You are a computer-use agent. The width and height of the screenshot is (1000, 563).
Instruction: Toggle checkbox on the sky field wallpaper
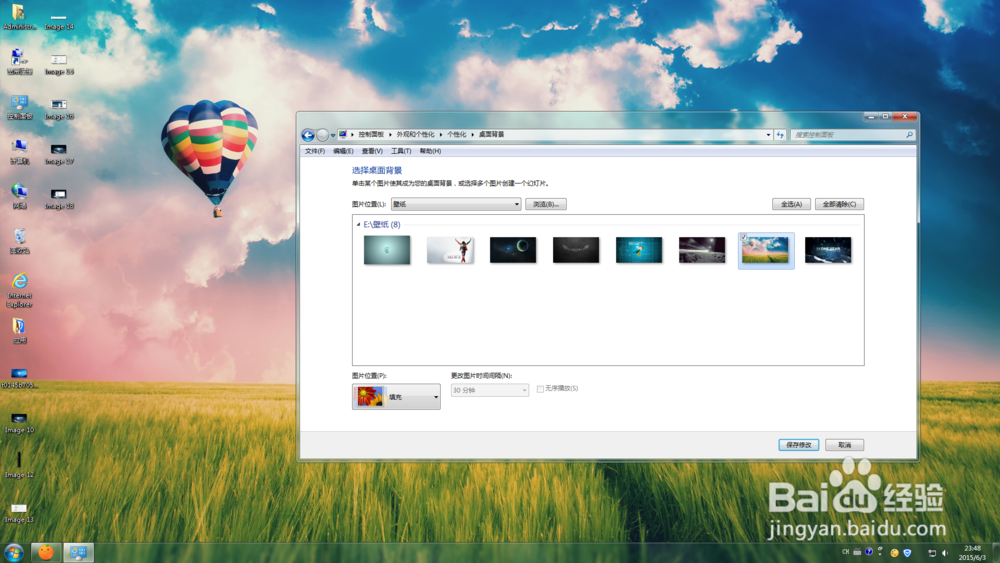click(x=744, y=237)
